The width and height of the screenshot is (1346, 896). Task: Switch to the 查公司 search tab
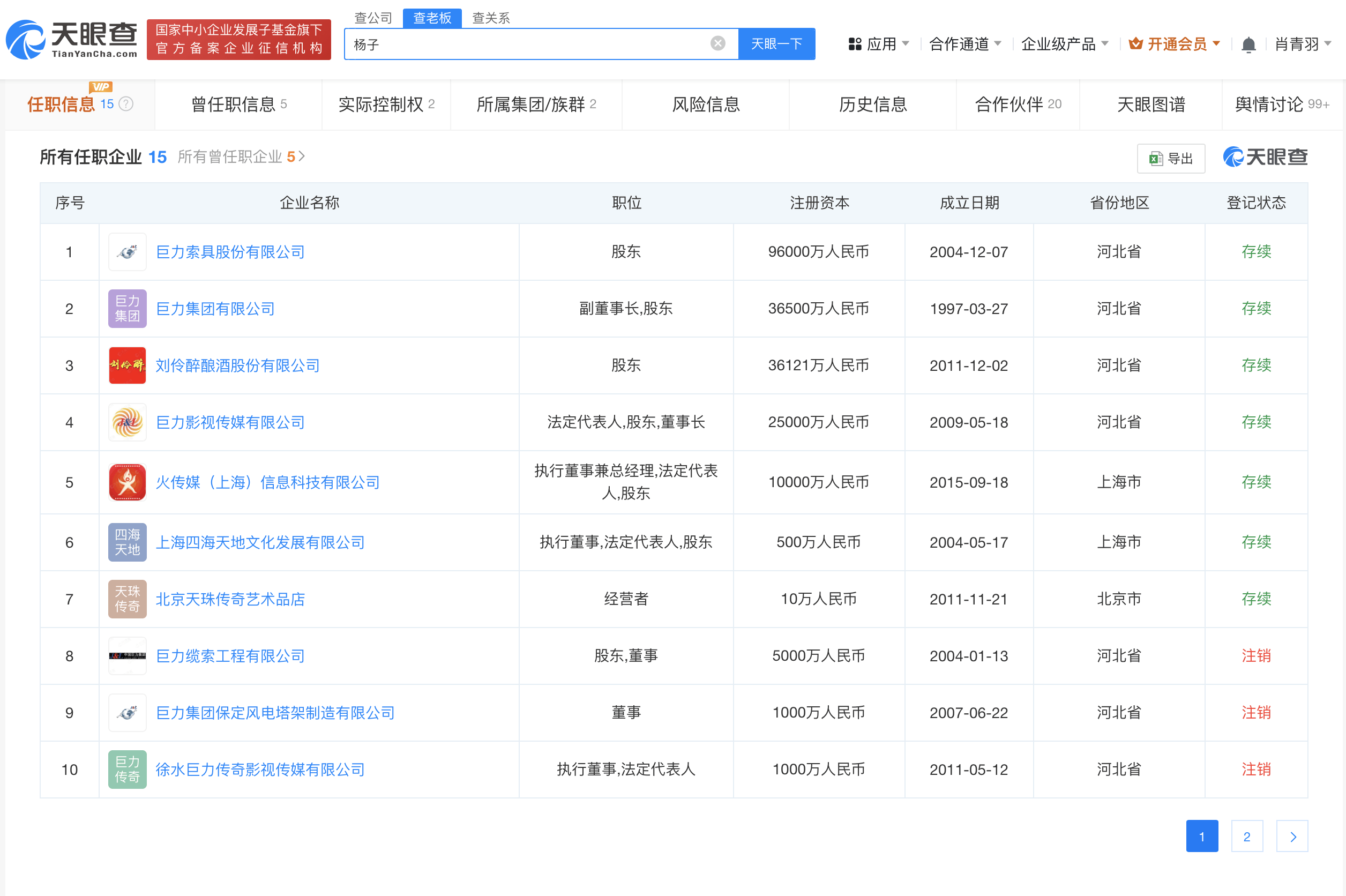373,18
